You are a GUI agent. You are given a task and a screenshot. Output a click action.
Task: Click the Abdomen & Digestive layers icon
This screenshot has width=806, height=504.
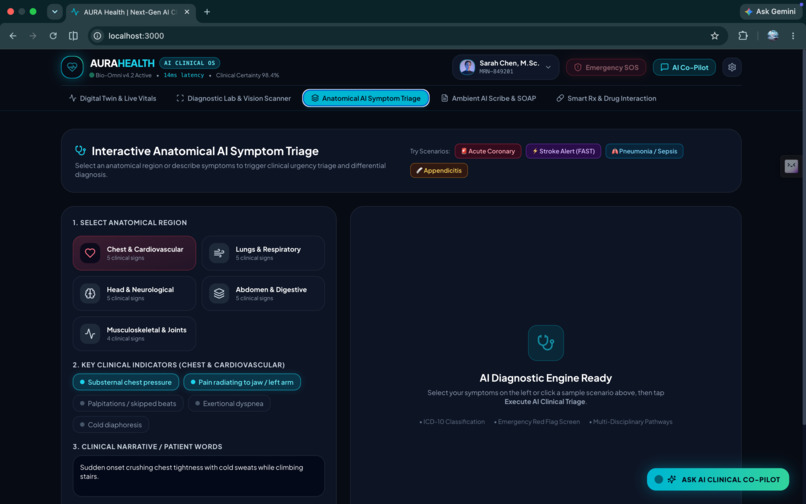(219, 293)
